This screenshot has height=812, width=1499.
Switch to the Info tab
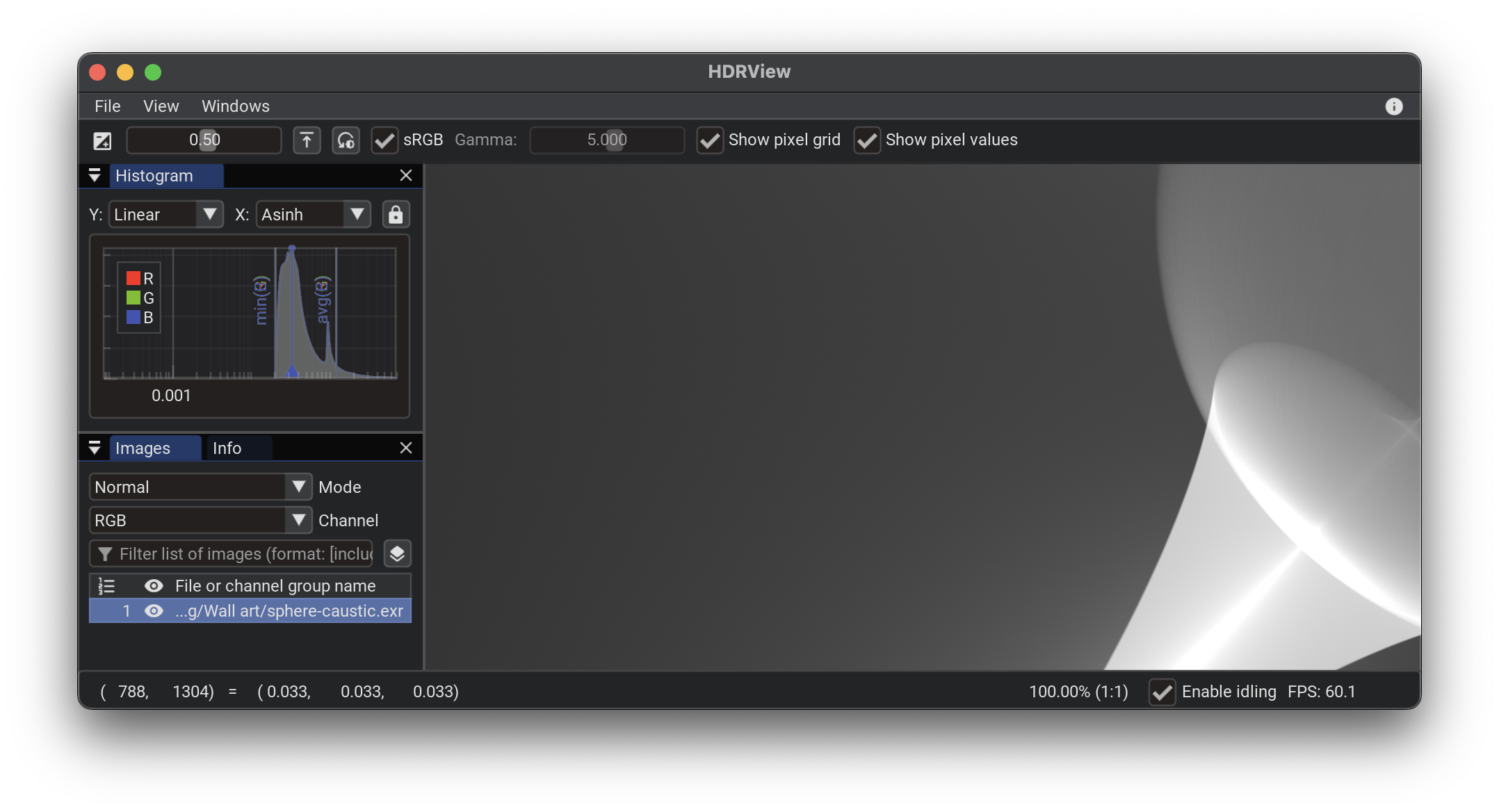point(227,448)
